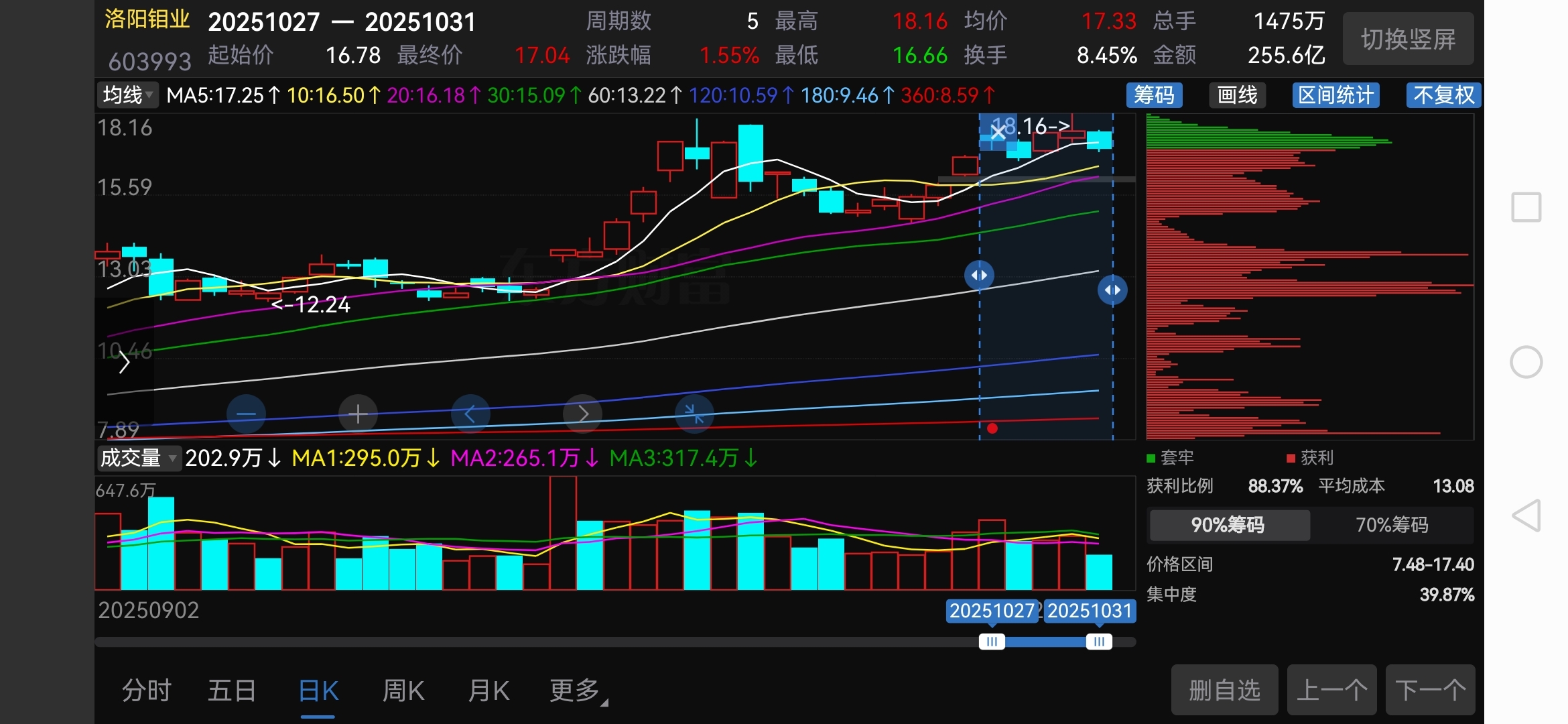This screenshot has height=724, width=1568.
Task: Close the range selection with the X icon
Action: pyautogui.click(x=998, y=132)
